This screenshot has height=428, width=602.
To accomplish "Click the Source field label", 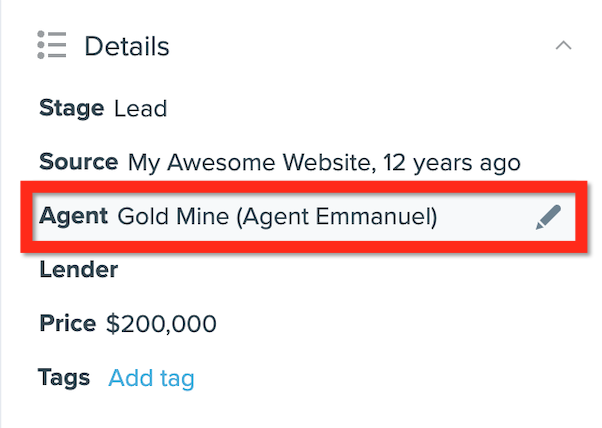I will (79, 162).
